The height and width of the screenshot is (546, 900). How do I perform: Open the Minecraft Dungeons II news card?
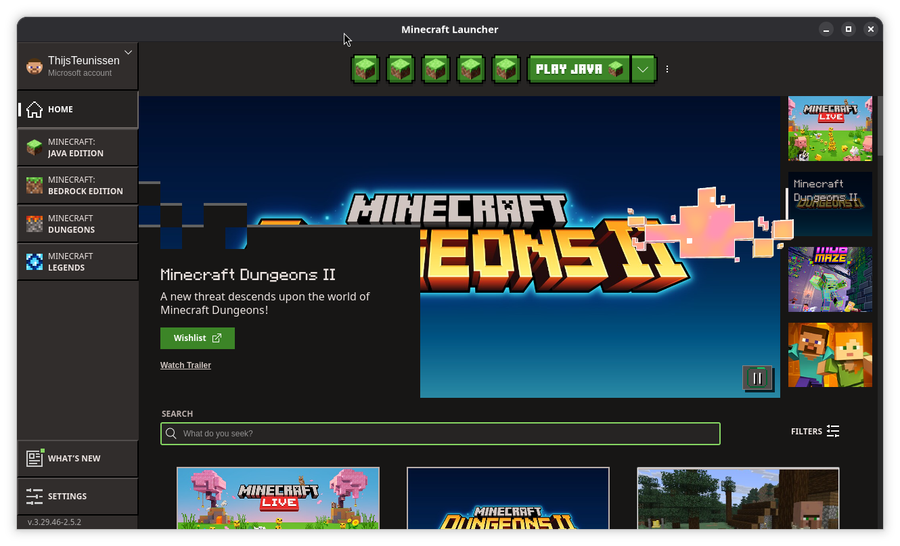pos(508,498)
